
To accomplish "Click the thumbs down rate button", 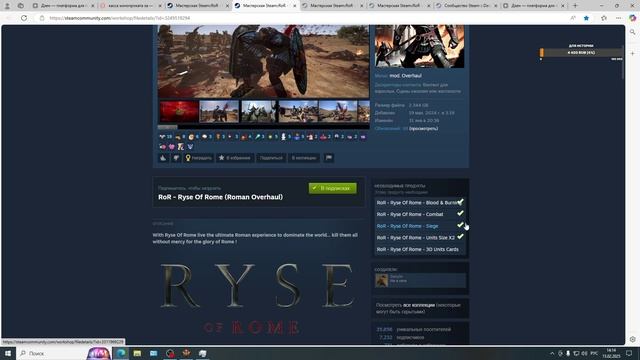I will [x=176, y=158].
